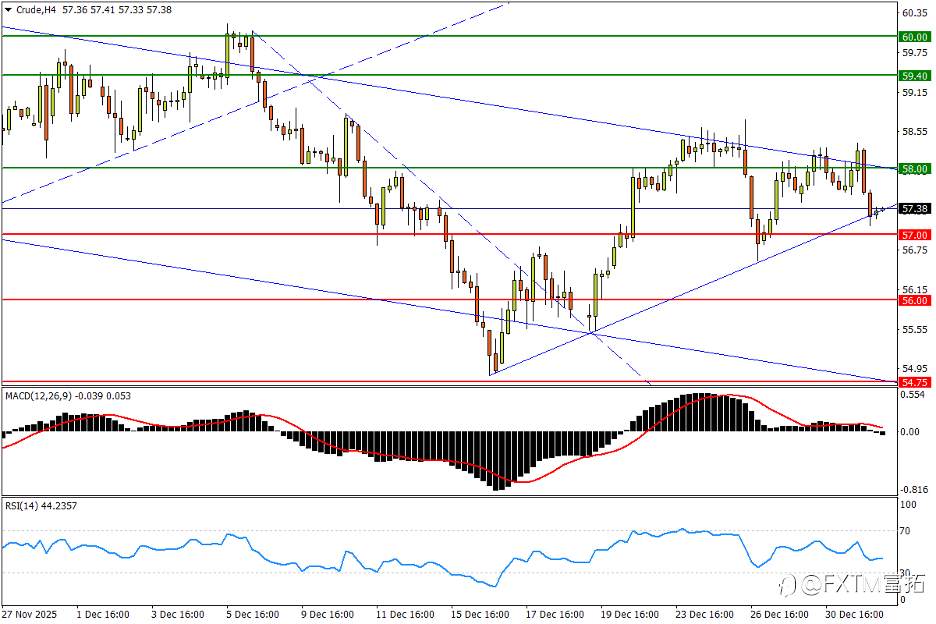The image size is (936, 624).
Task: Select the 55.55 price axis value
Action: pos(915,330)
